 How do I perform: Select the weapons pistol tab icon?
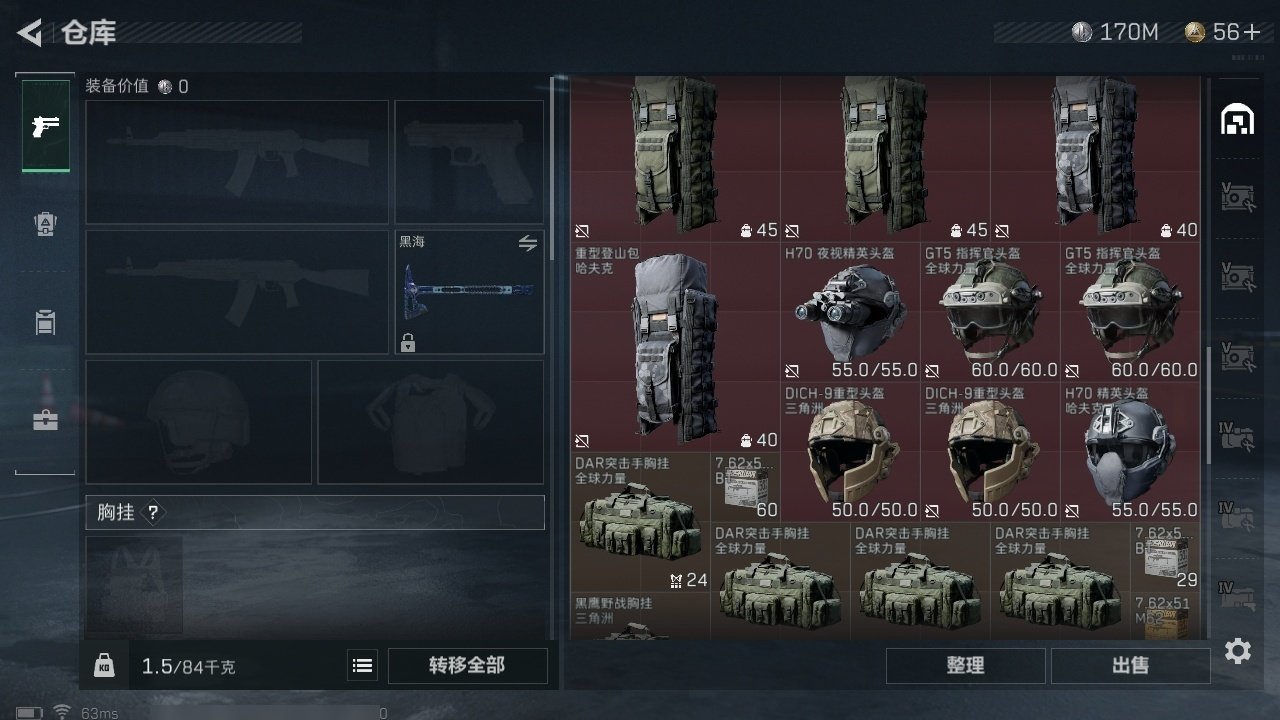[46, 126]
